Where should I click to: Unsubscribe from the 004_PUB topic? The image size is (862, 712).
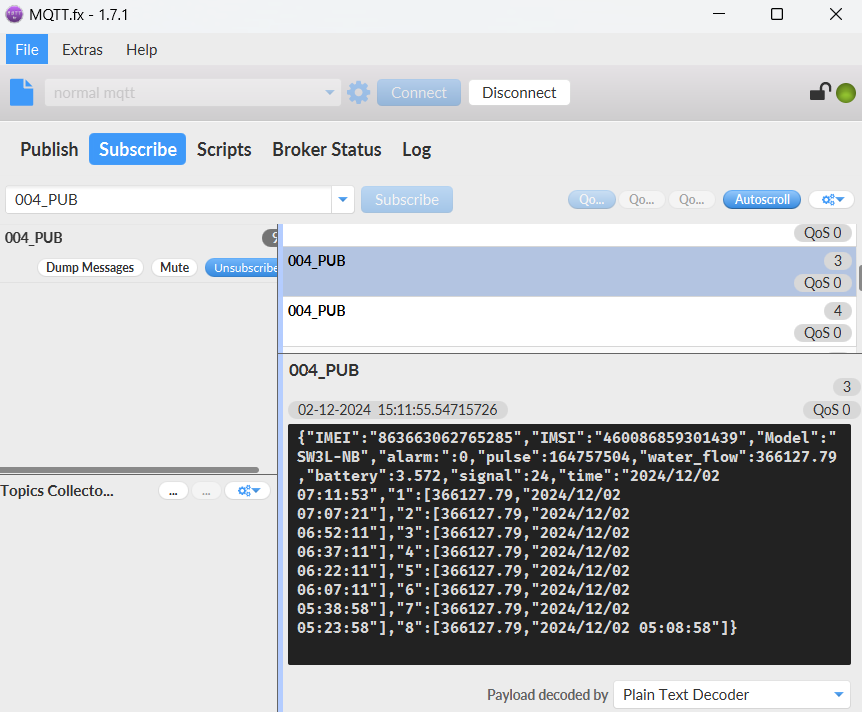click(x=242, y=268)
